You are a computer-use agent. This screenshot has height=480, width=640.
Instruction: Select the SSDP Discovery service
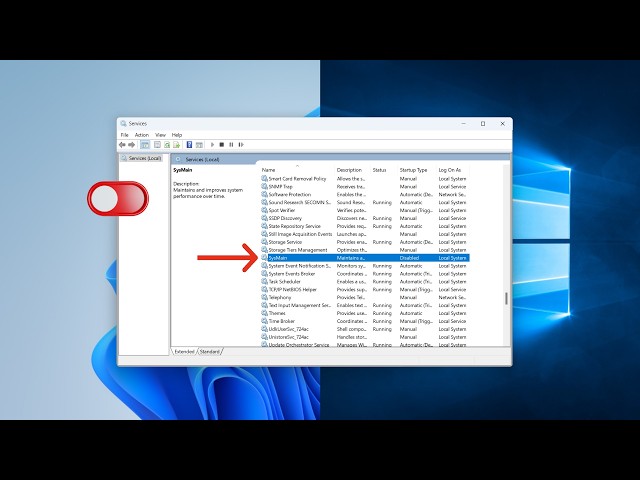(285, 218)
